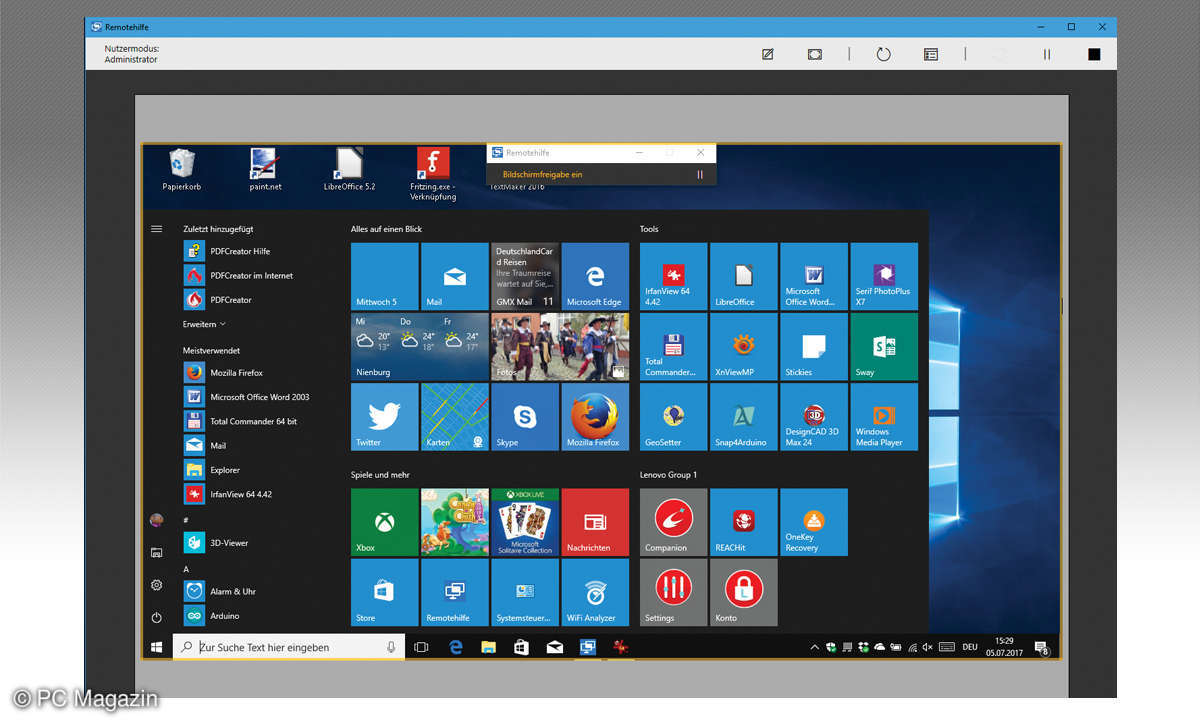Open the XnViewMP tile
This screenshot has width=1200, height=720.
(744, 346)
